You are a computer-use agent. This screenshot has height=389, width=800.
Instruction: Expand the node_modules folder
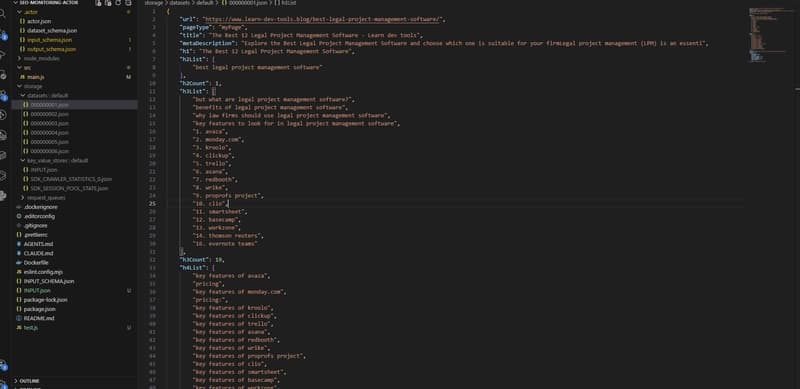pos(20,58)
